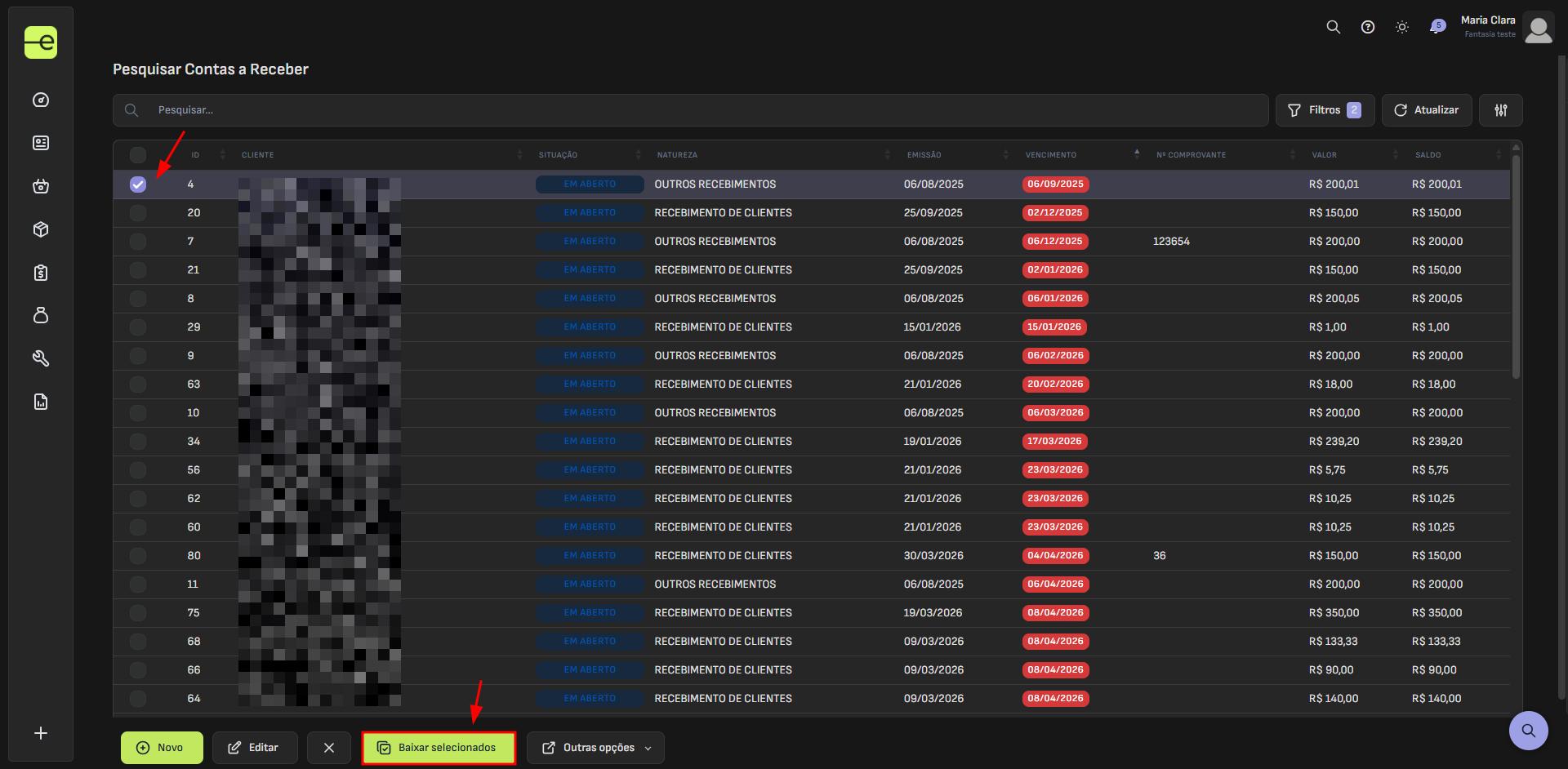Open the app logo home icon
The width and height of the screenshot is (1568, 769).
point(41,42)
